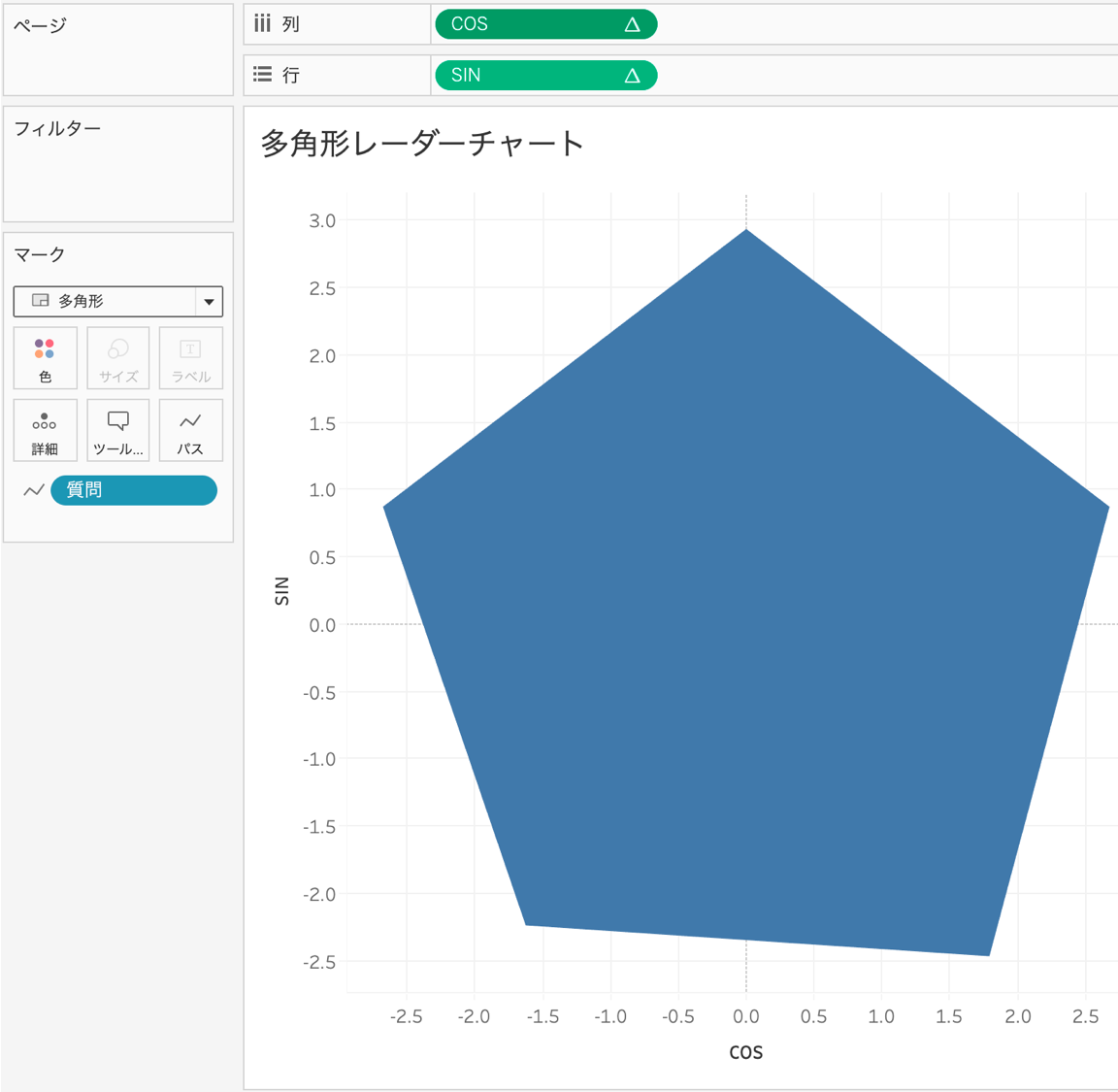
Task: Open the Tooltip (ツール...) mark card
Action: [x=118, y=430]
